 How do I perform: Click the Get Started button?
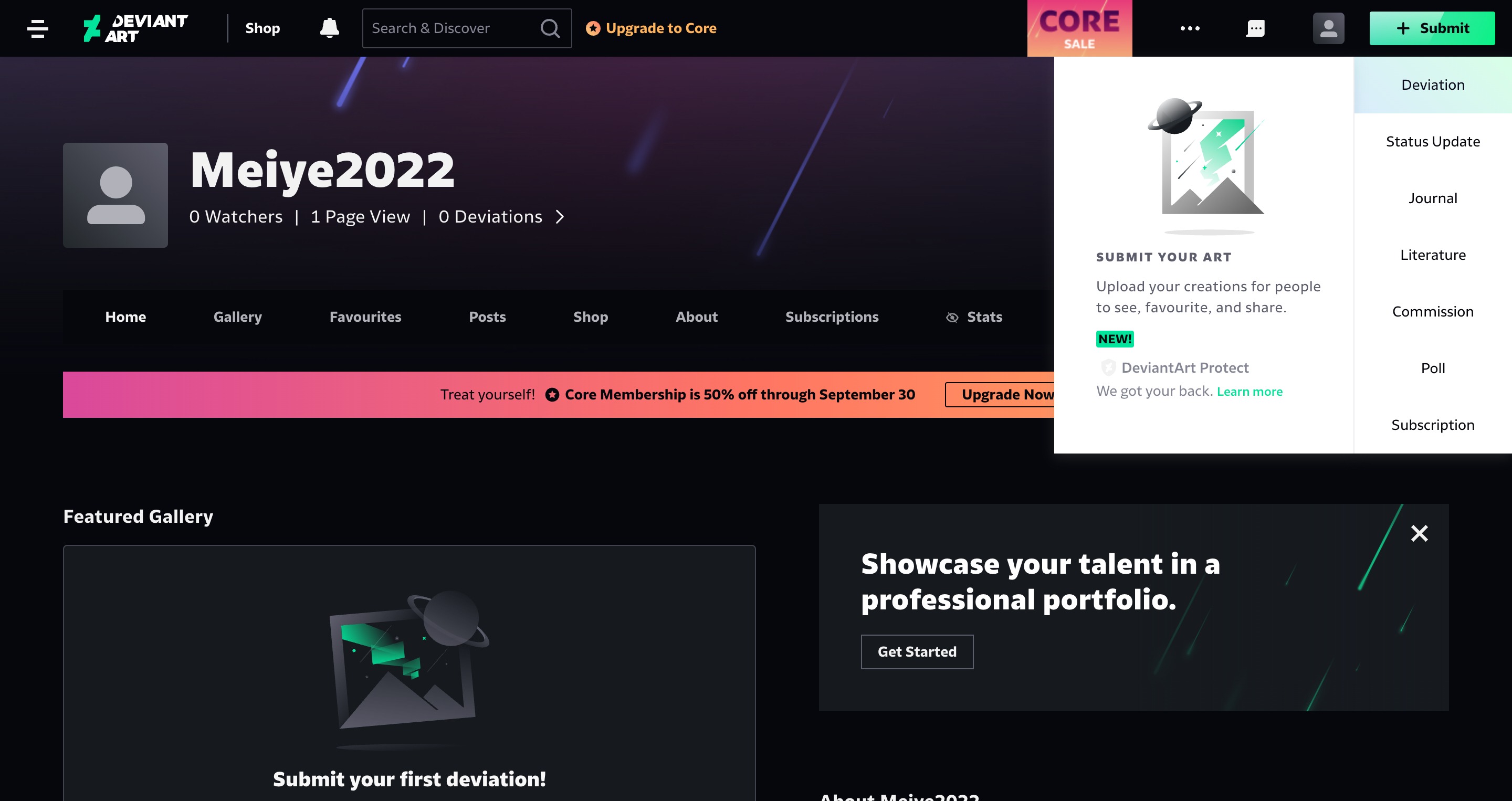pos(917,651)
